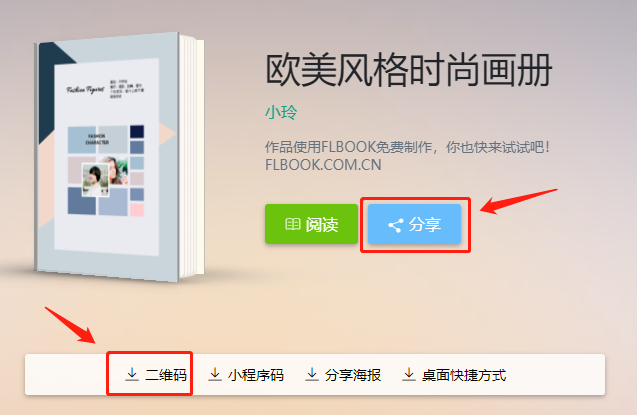
Task: Click the 分享 share button label
Action: pyautogui.click(x=425, y=224)
